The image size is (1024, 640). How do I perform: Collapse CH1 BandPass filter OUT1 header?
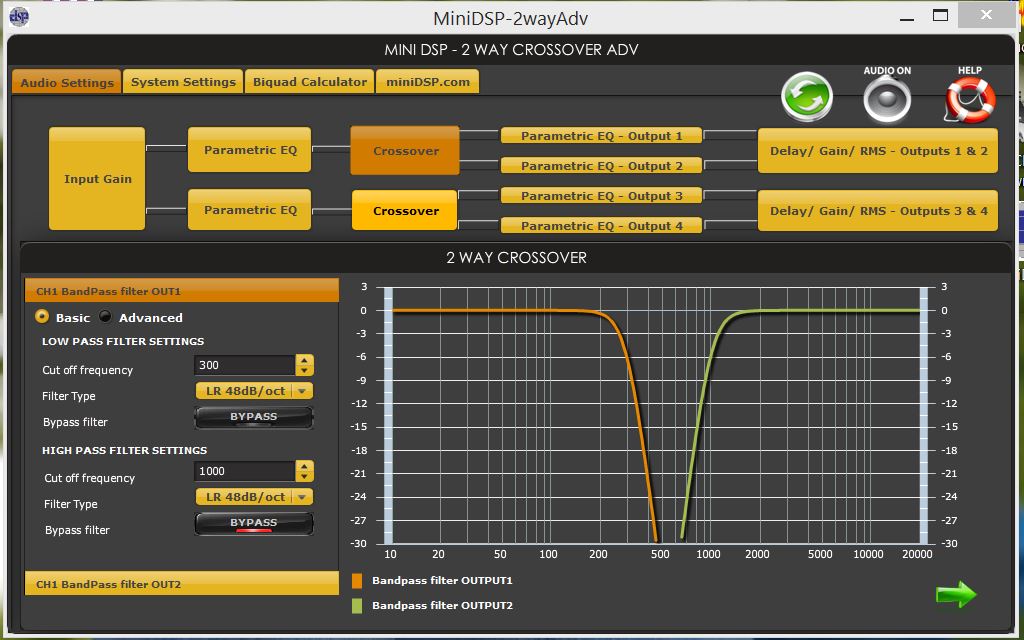182,291
